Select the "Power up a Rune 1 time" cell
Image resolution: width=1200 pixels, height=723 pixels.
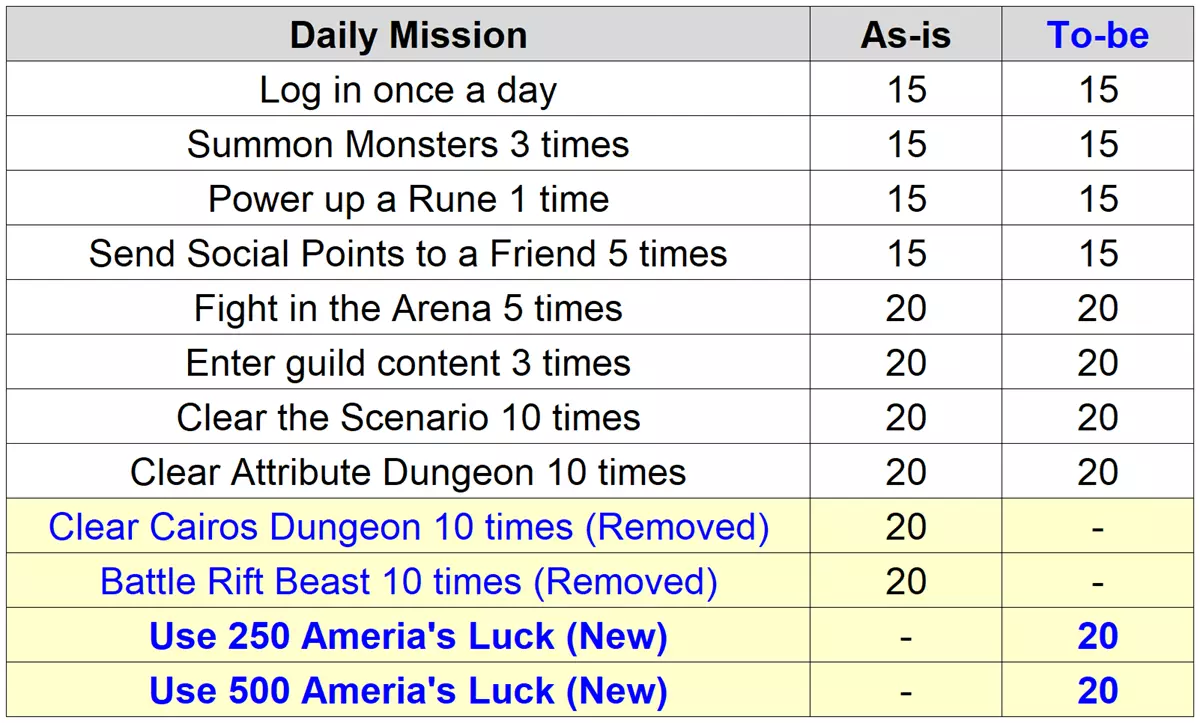(408, 199)
